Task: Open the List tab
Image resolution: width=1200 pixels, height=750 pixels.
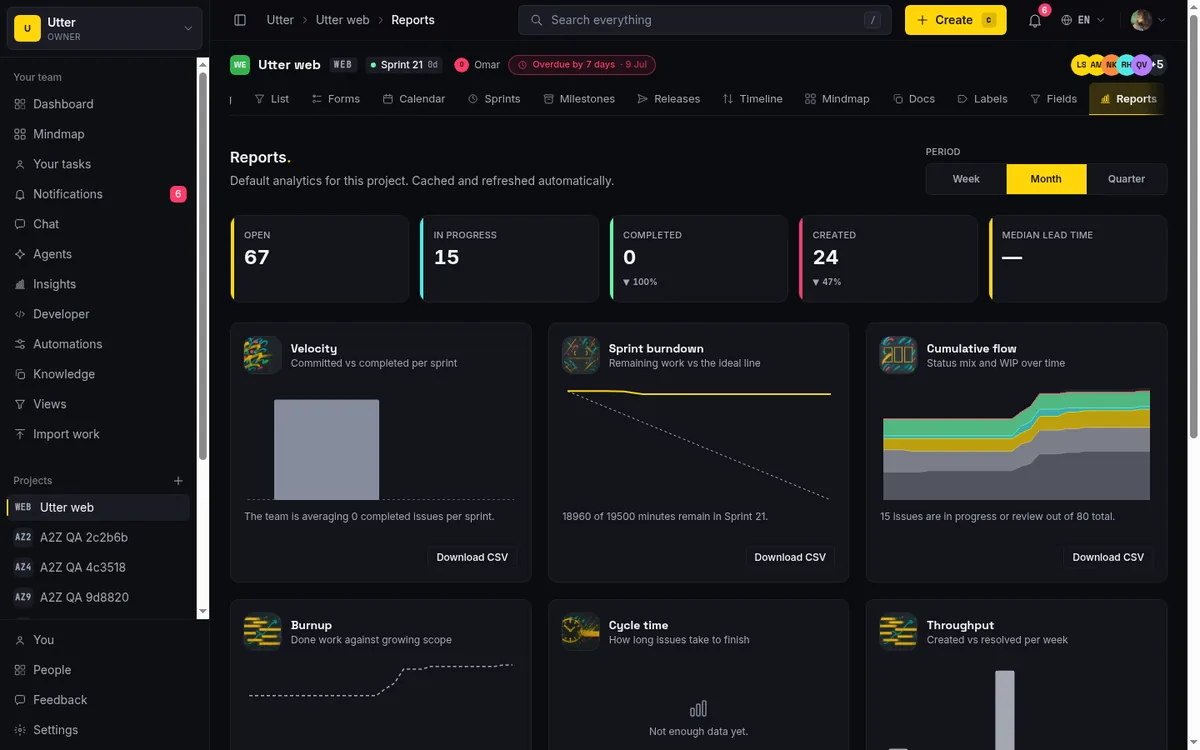Action: [x=272, y=99]
